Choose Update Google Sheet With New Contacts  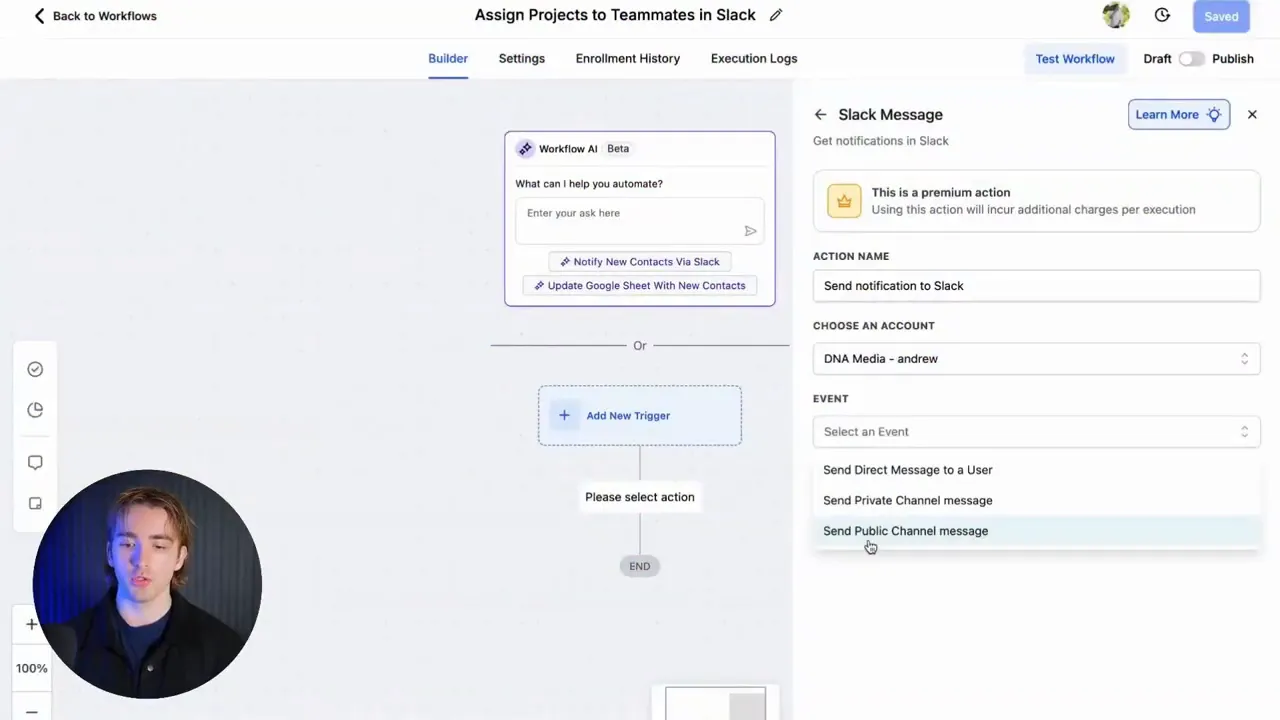click(640, 286)
